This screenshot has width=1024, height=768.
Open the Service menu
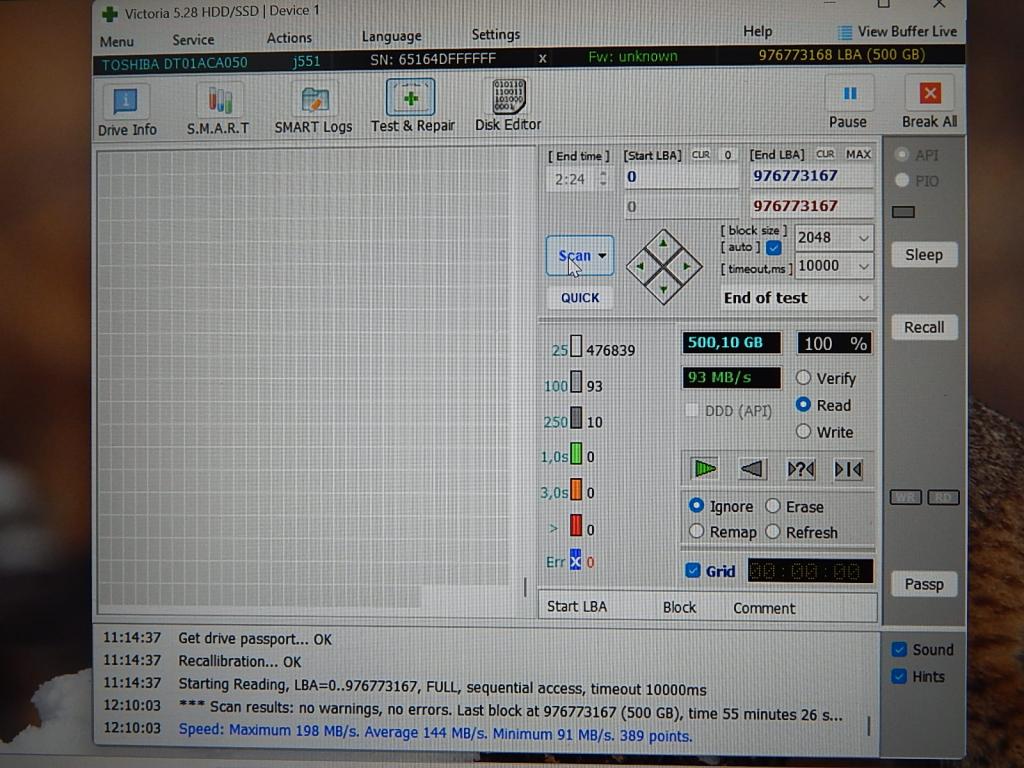tap(193, 40)
